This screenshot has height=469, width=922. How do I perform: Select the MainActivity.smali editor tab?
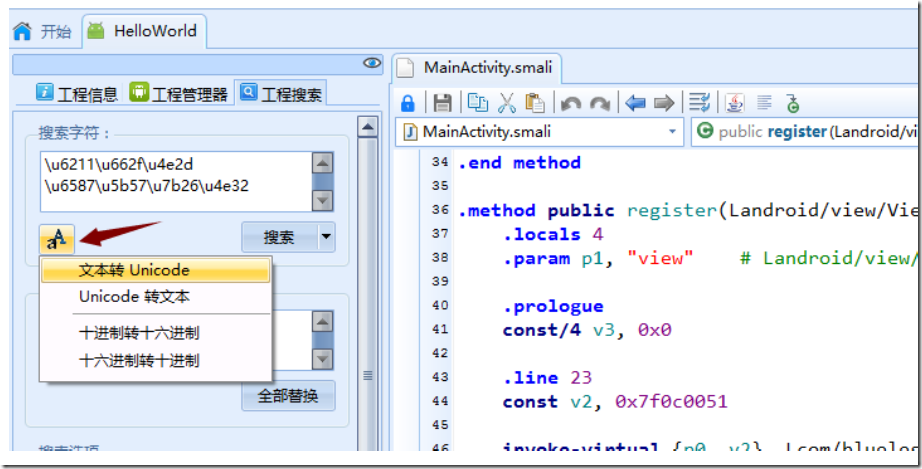[x=476, y=68]
